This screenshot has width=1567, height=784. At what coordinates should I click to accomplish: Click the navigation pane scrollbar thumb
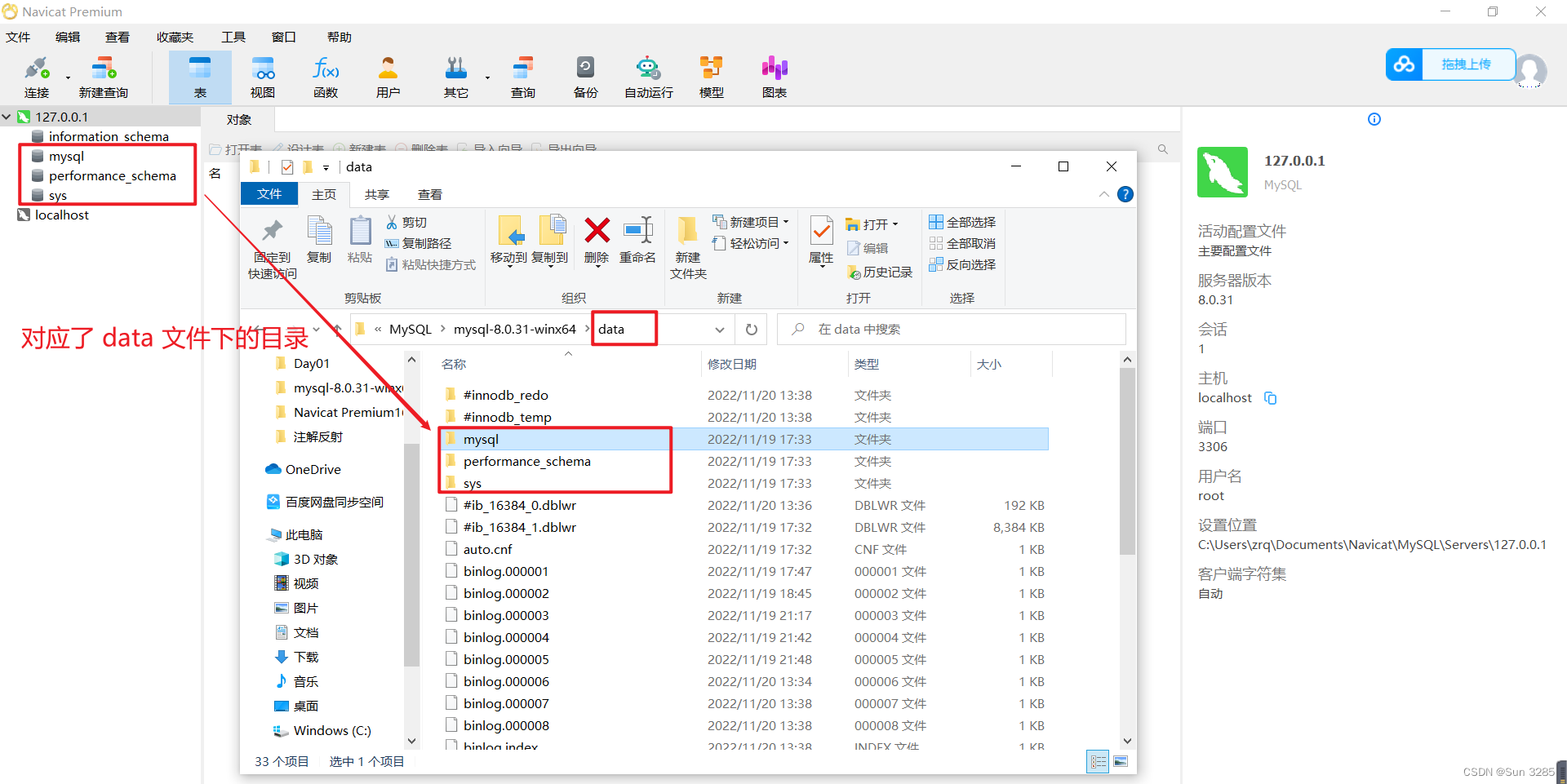[x=411, y=555]
